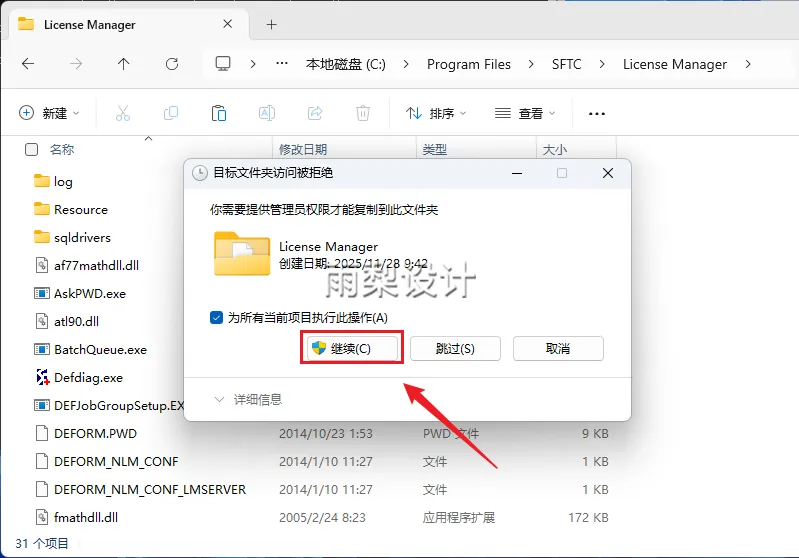Open a new tab with plus
The height and width of the screenshot is (558, 799).
click(x=272, y=24)
